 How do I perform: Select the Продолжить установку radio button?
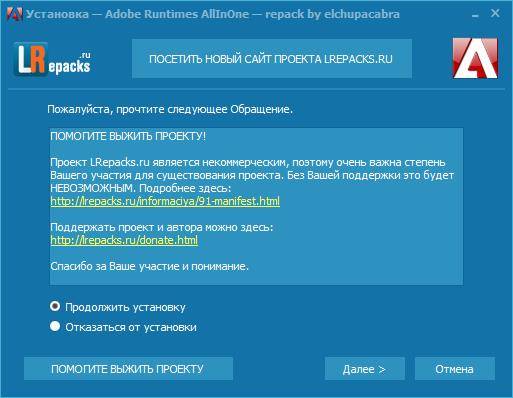(55, 306)
